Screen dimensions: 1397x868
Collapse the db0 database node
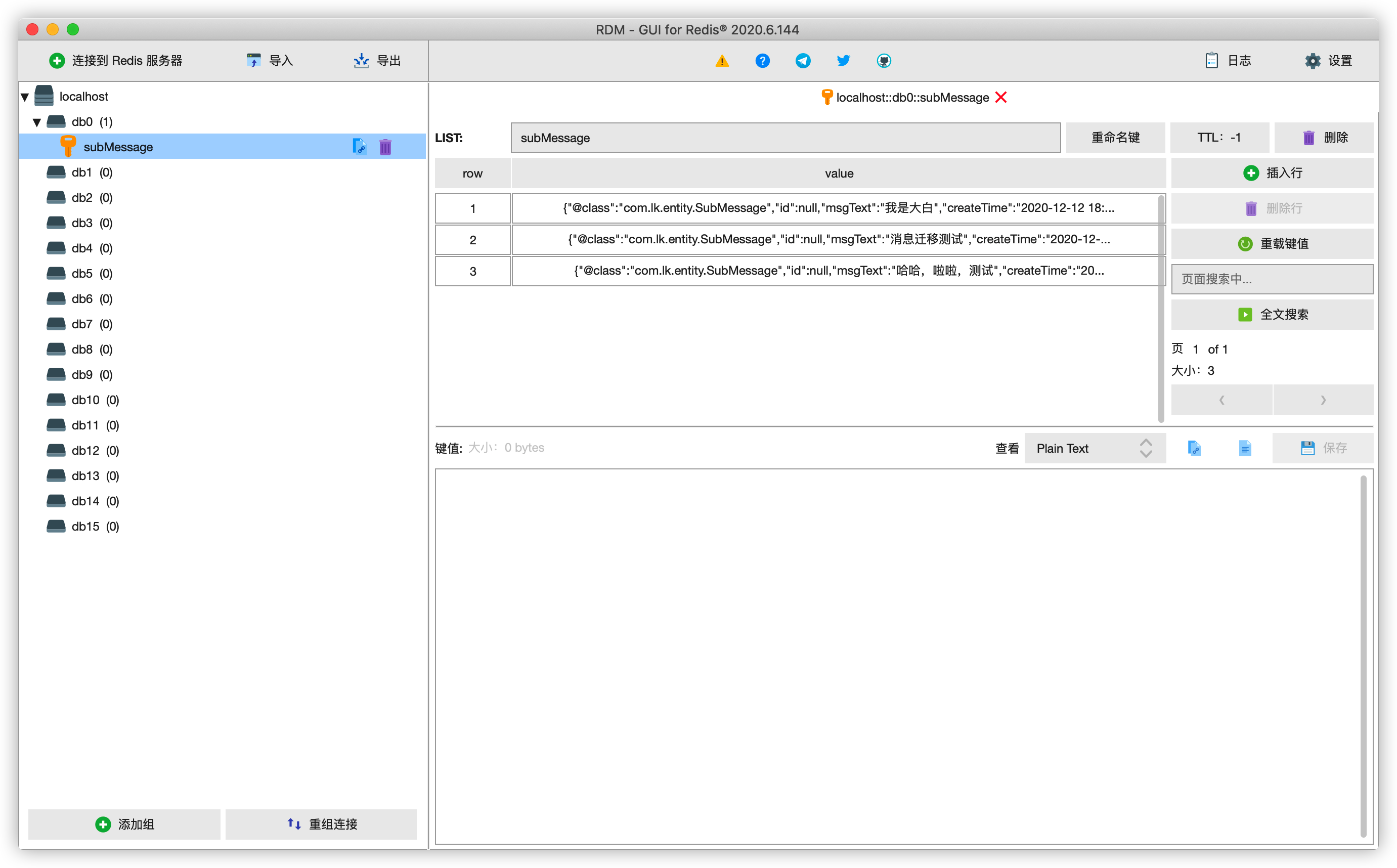[x=37, y=122]
